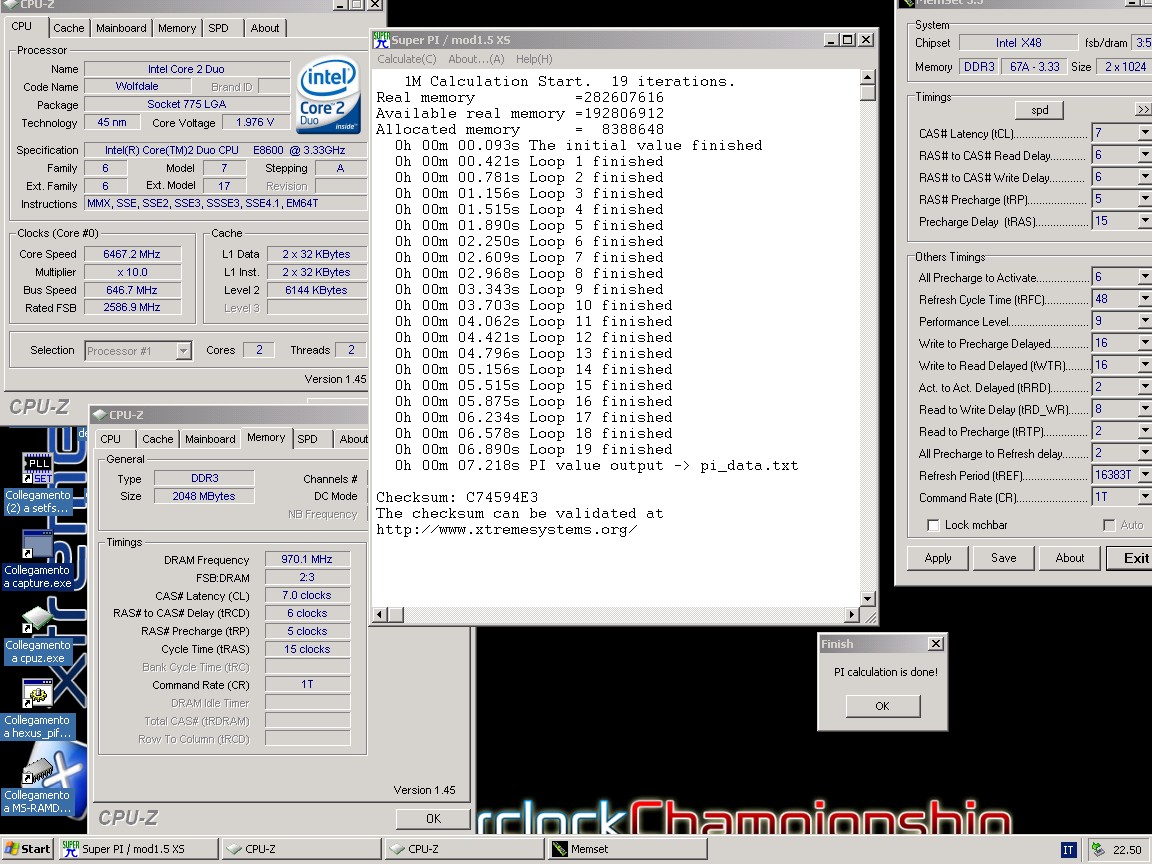
Task: Open RAS# to CAS# Write Delay dropdown
Action: pyautogui.click(x=1145, y=177)
